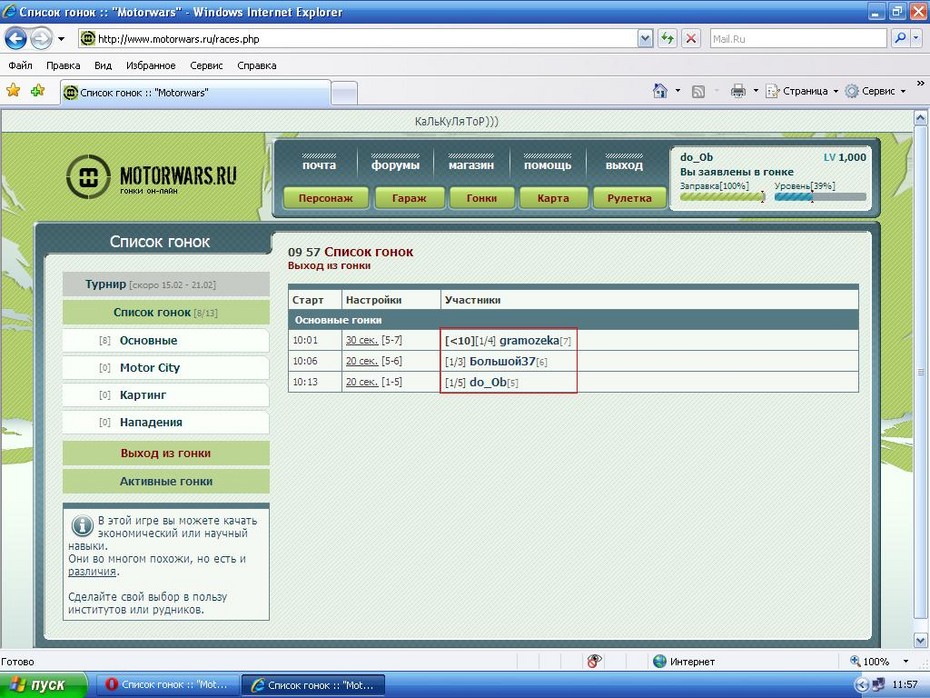Click the выход logout link
The width and height of the screenshot is (930, 698).
coord(624,165)
